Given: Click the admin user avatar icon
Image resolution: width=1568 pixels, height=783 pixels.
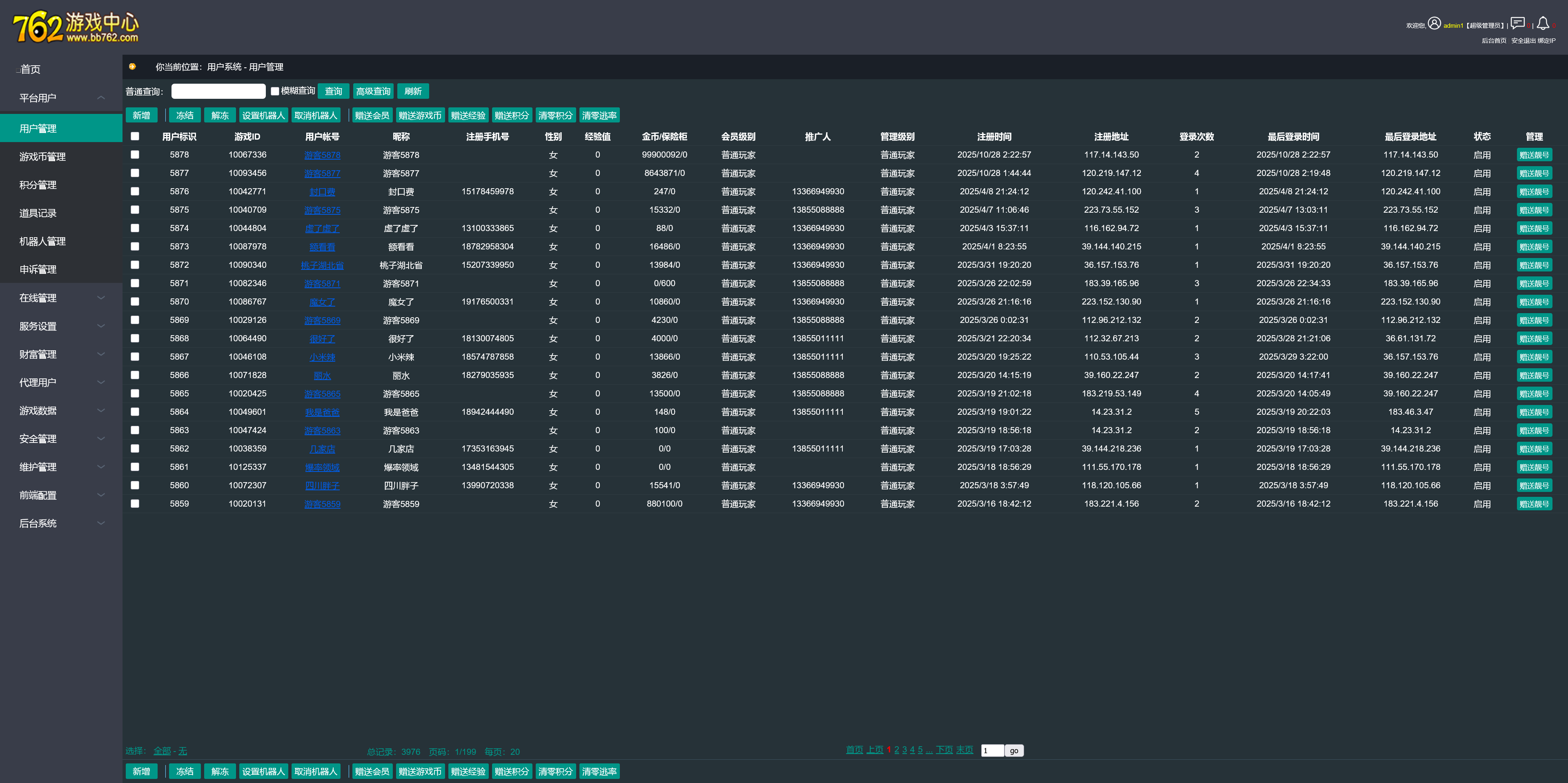Looking at the screenshot, I should 1435,23.
